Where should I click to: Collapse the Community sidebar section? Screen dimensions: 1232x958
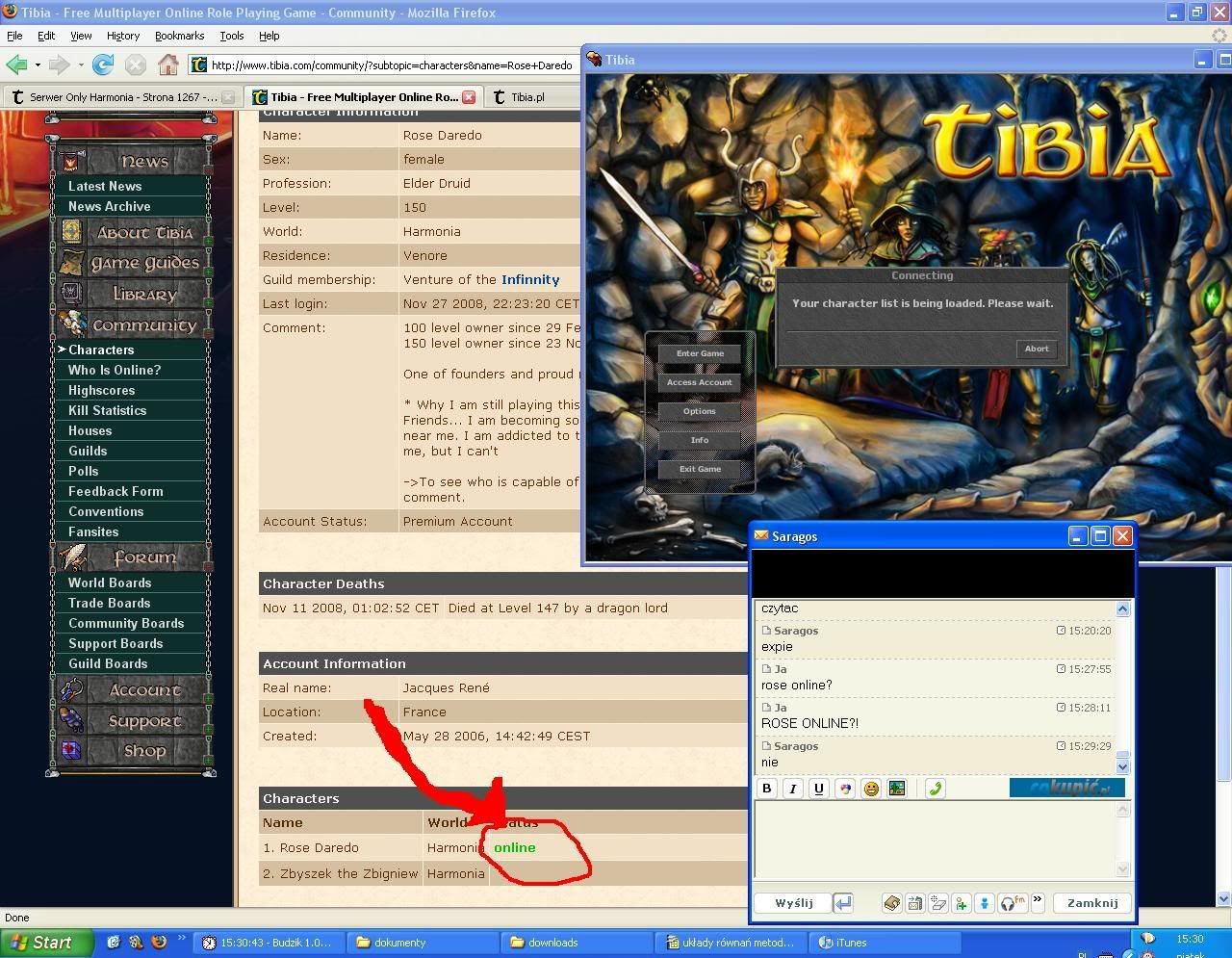[x=132, y=324]
